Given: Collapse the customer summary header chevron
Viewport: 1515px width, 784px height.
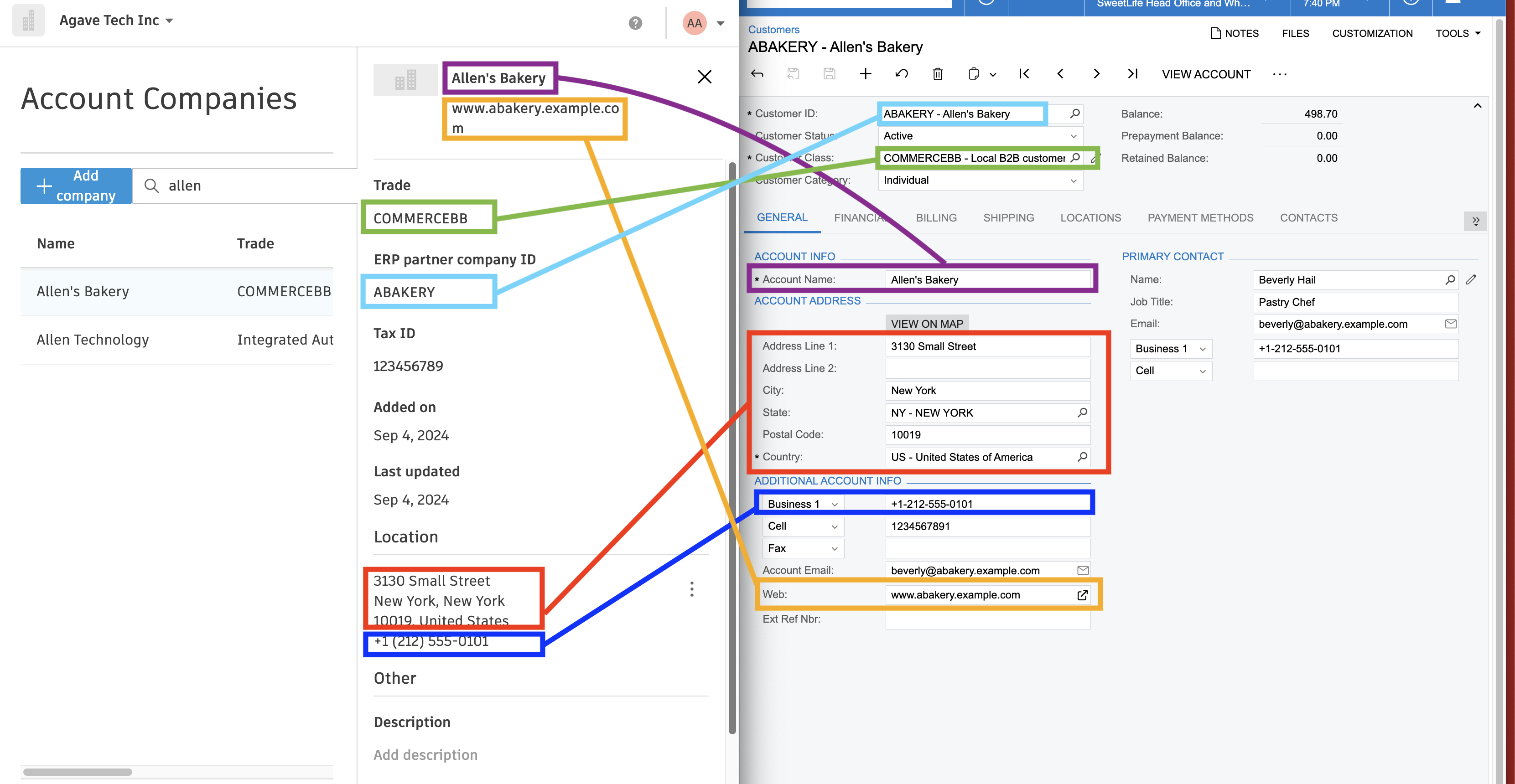Looking at the screenshot, I should tap(1477, 106).
